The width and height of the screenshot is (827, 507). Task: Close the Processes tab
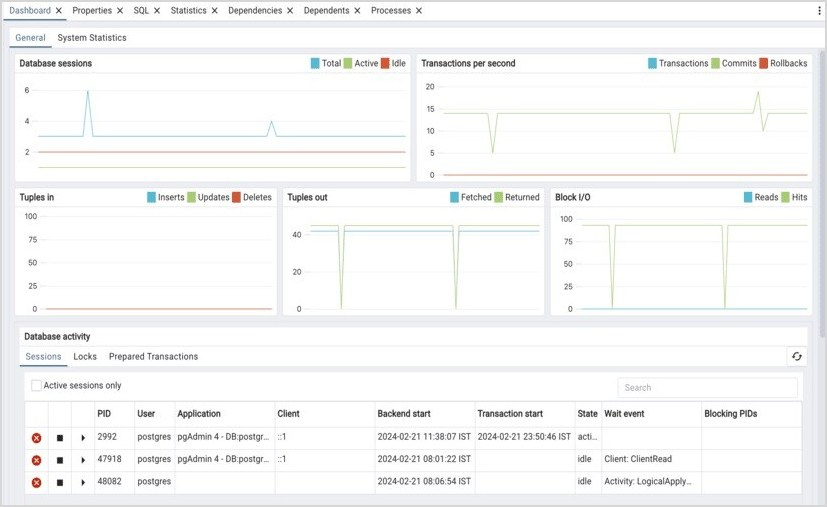click(419, 11)
